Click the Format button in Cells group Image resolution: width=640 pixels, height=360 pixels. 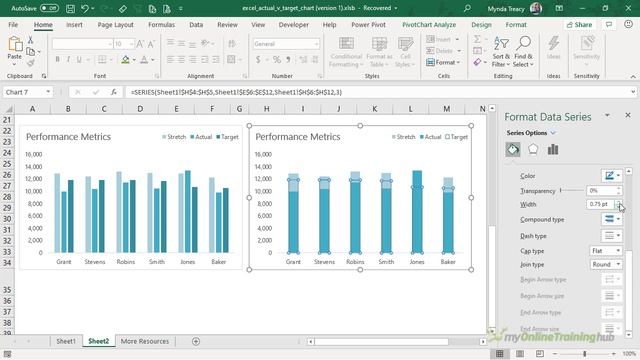pyautogui.click(x=443, y=62)
